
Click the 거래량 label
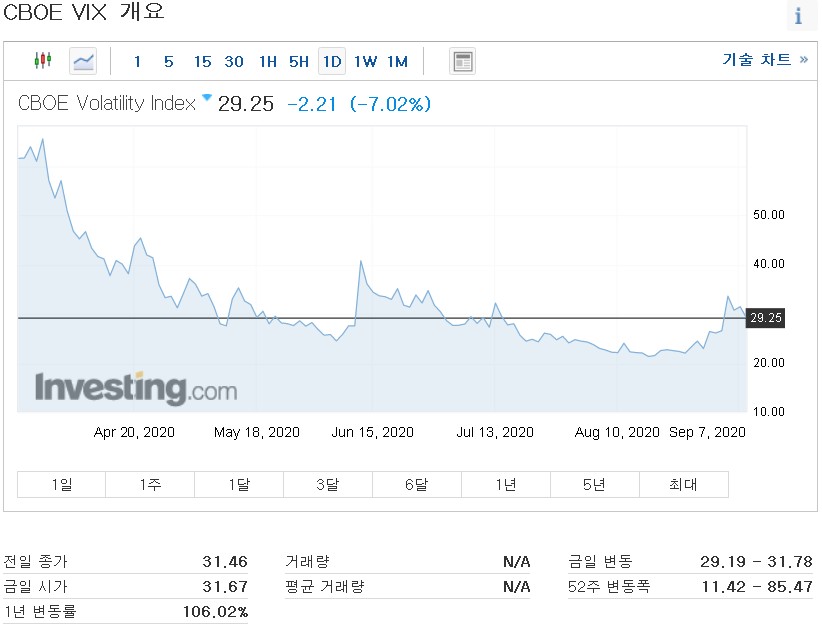click(307, 562)
